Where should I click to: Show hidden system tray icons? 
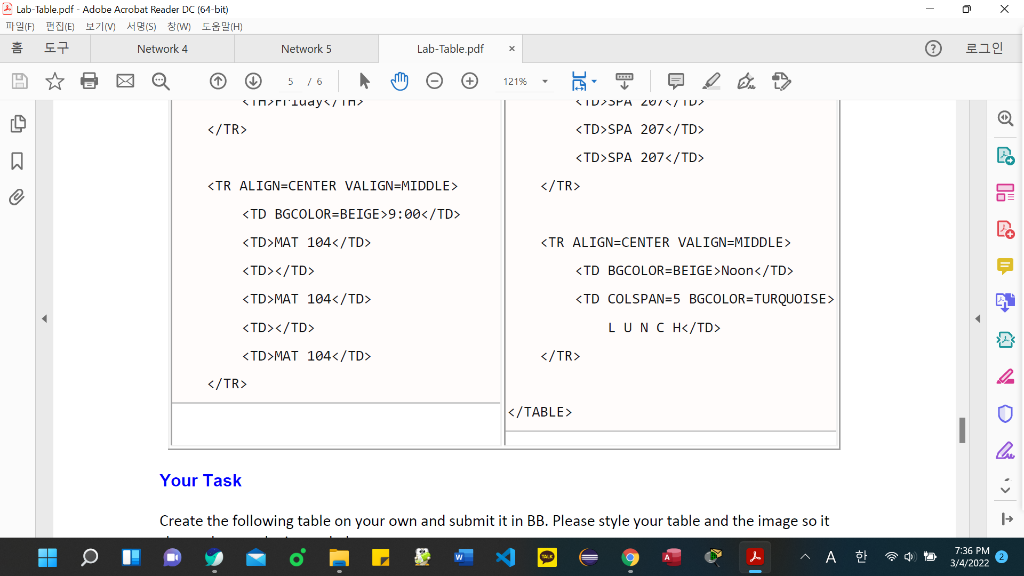[805, 557]
